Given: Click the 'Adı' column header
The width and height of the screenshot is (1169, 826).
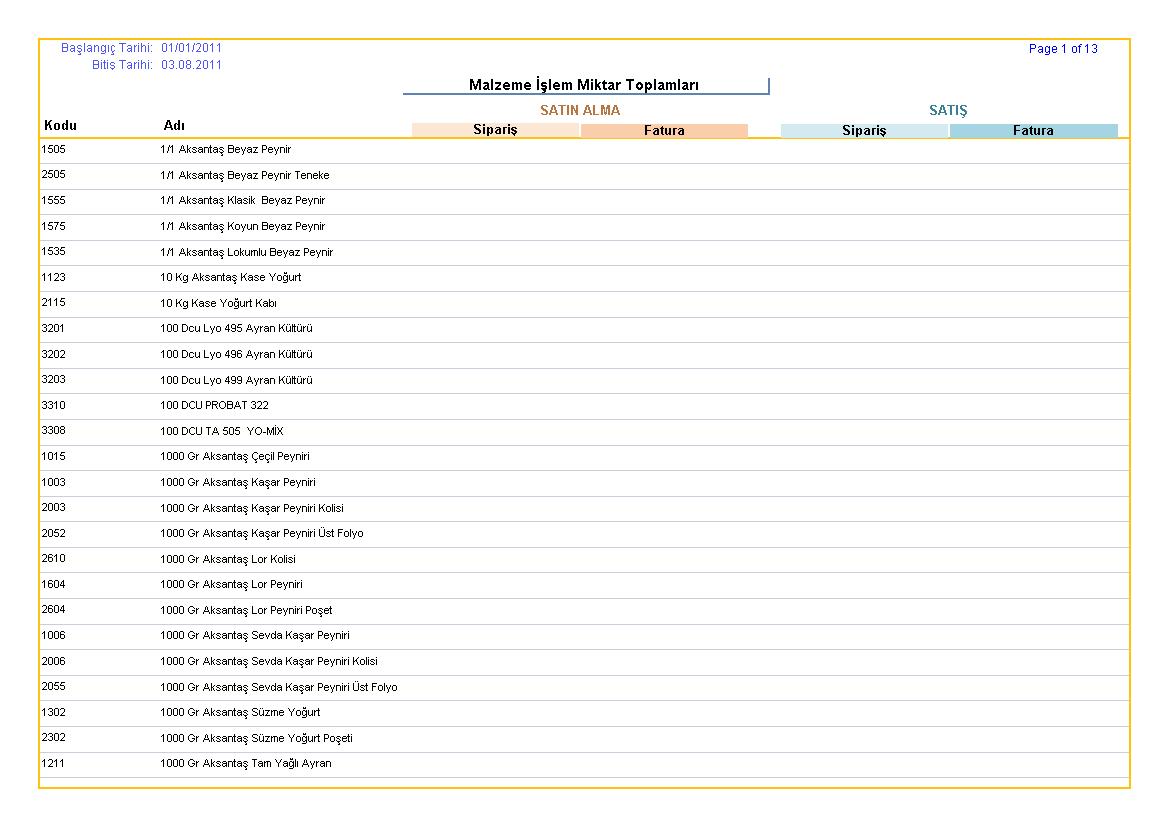Looking at the screenshot, I should click(x=174, y=125).
